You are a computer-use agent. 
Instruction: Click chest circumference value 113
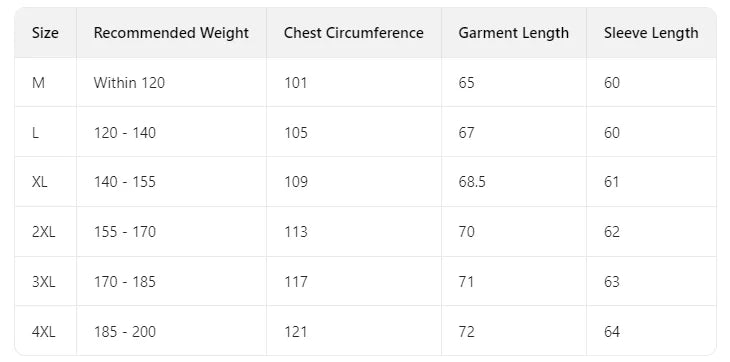pyautogui.click(x=296, y=232)
